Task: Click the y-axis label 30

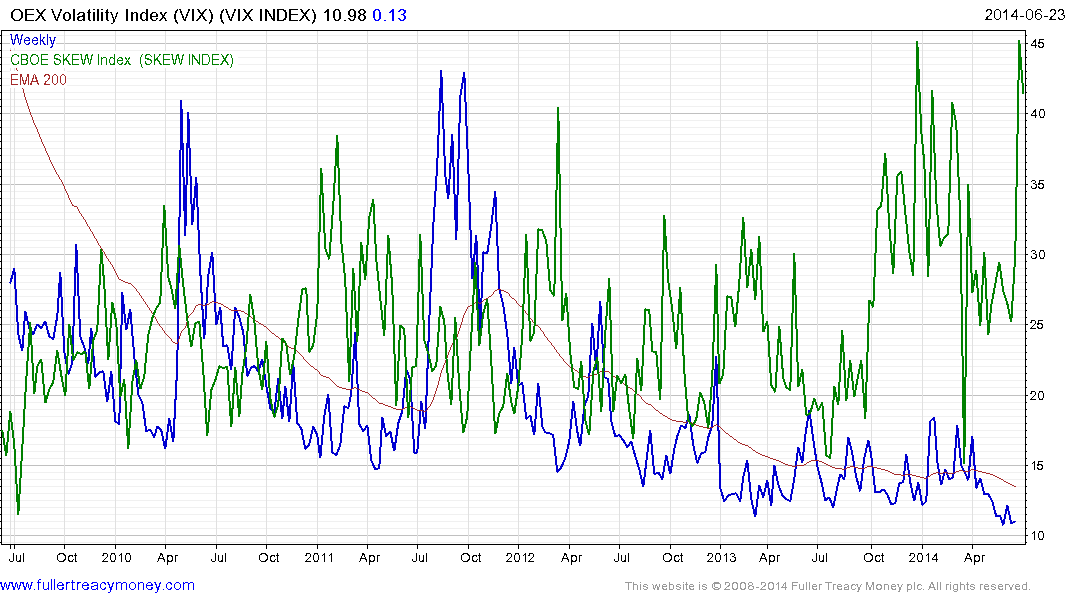Action: tap(1037, 254)
